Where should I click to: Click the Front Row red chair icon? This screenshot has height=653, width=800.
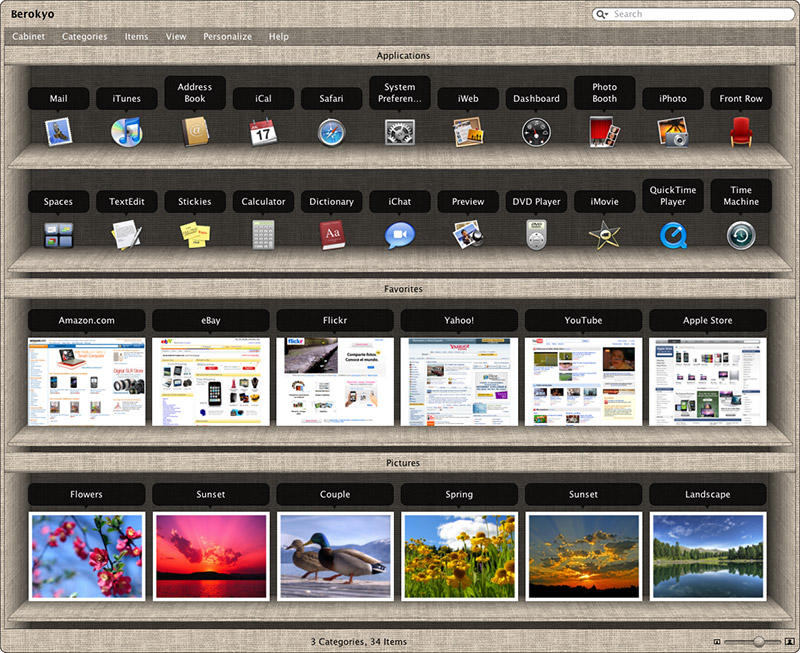741,132
